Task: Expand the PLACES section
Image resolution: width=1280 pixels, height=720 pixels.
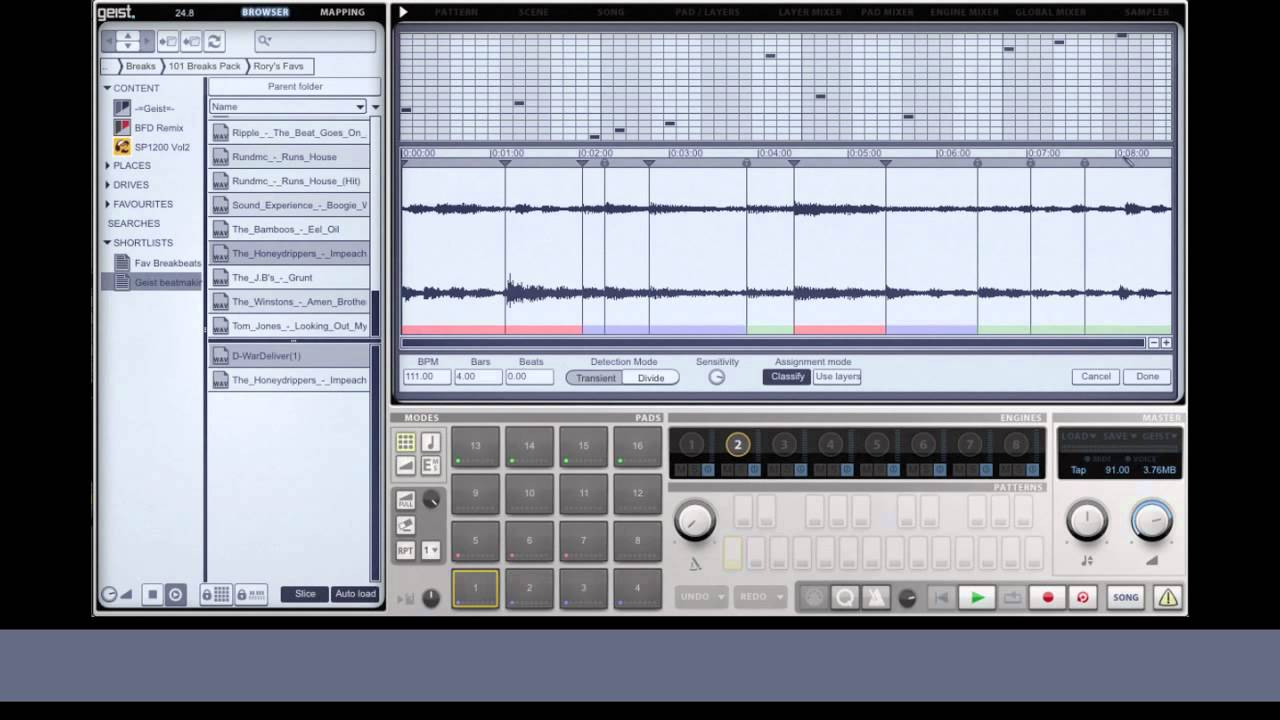Action: pos(107,166)
